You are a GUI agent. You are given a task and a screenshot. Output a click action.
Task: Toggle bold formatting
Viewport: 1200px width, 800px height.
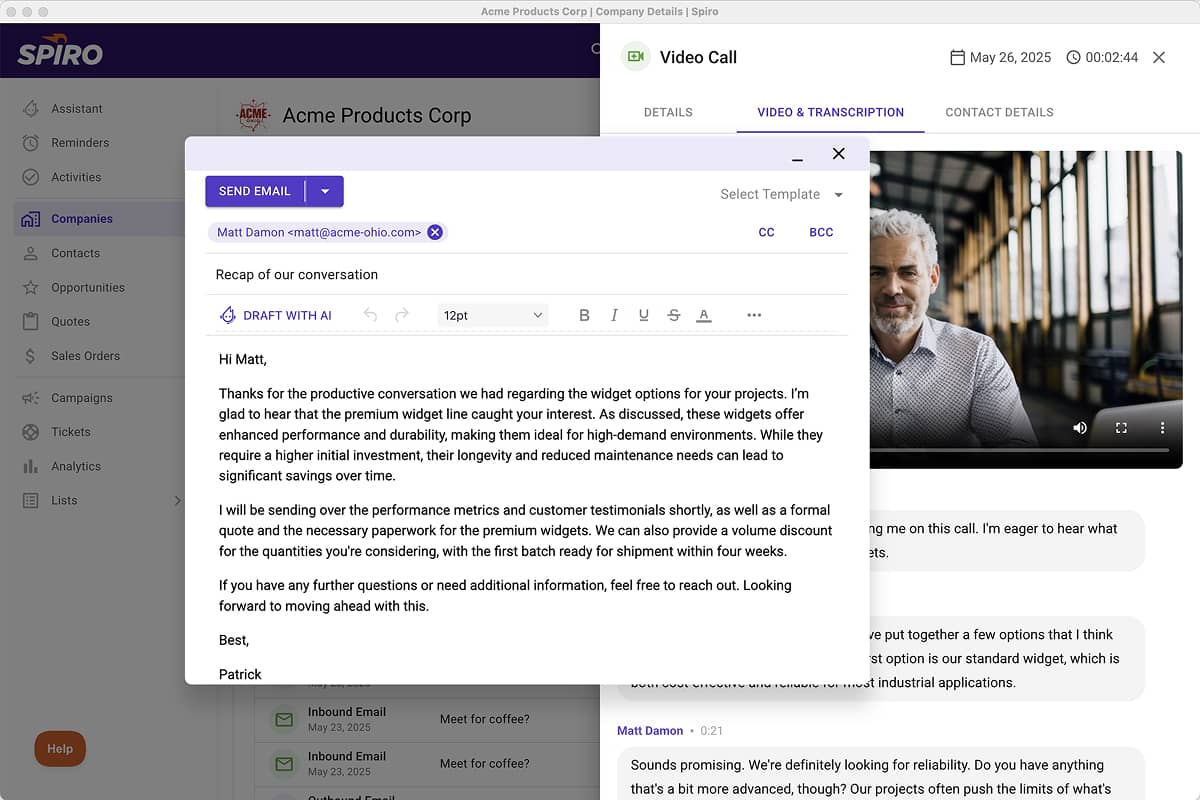[584, 315]
